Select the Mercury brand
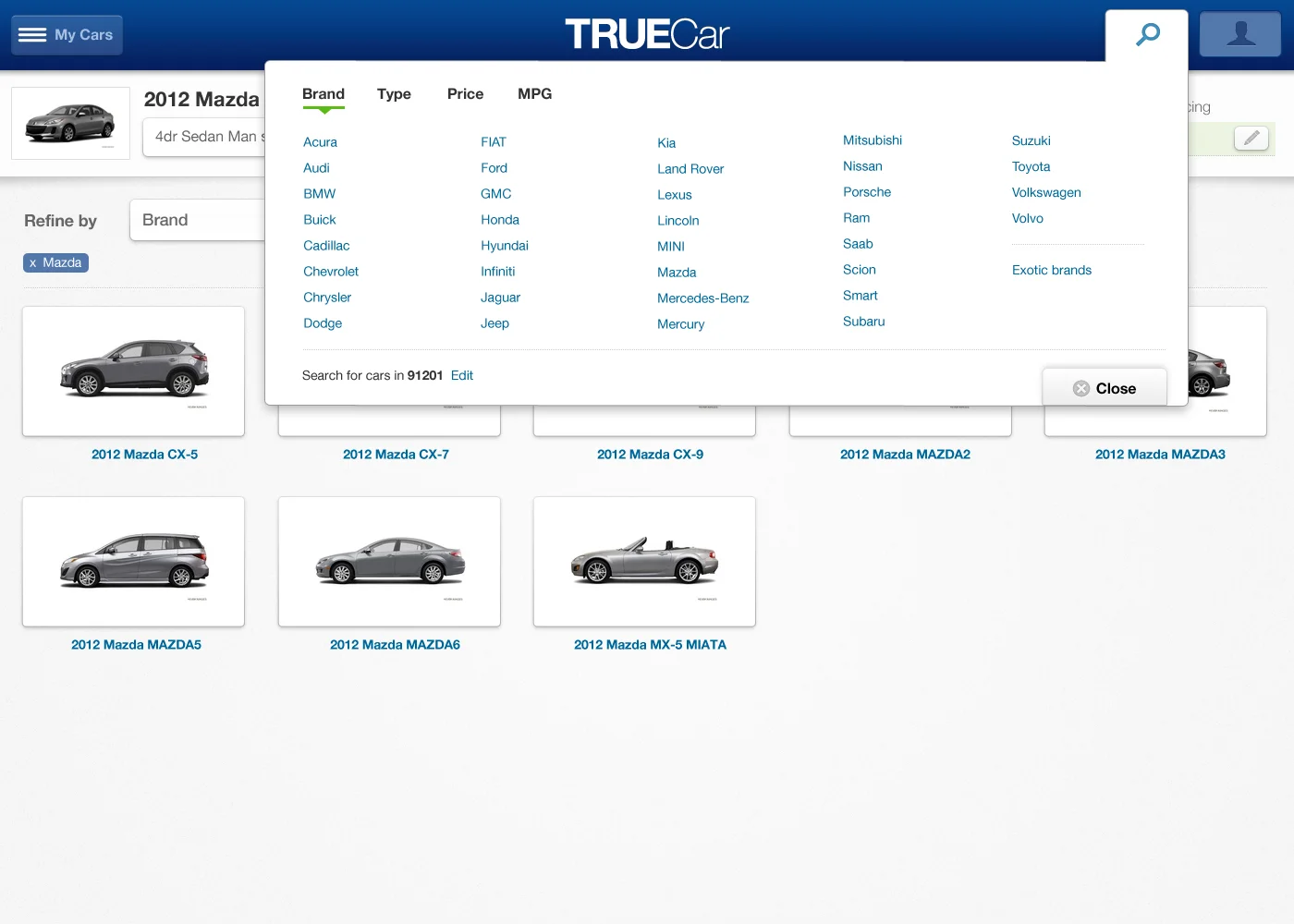Viewport: 1294px width, 924px height. tap(681, 324)
